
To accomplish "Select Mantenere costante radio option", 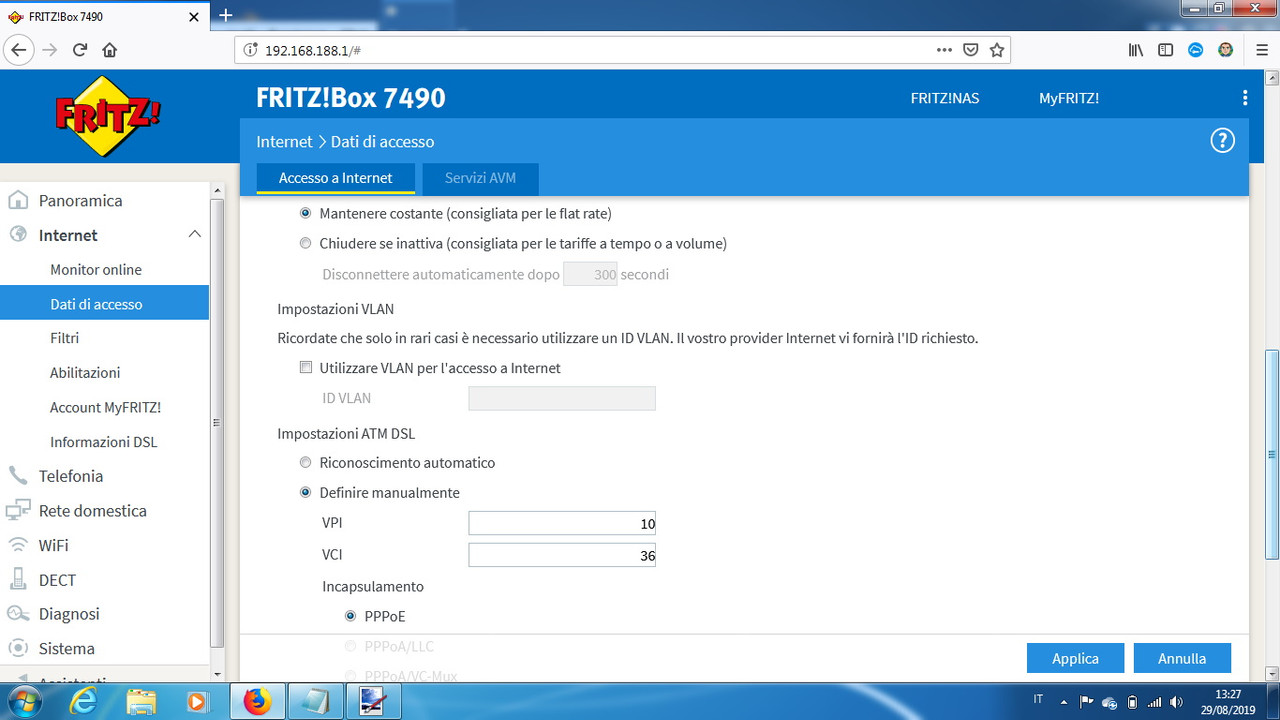I will pos(306,213).
